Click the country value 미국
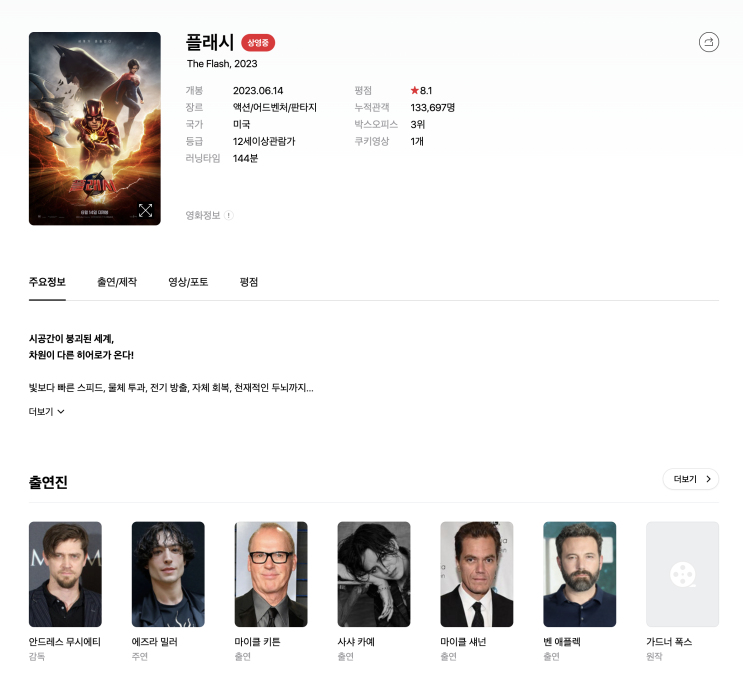Image resolution: width=743 pixels, height=688 pixels. (x=241, y=125)
